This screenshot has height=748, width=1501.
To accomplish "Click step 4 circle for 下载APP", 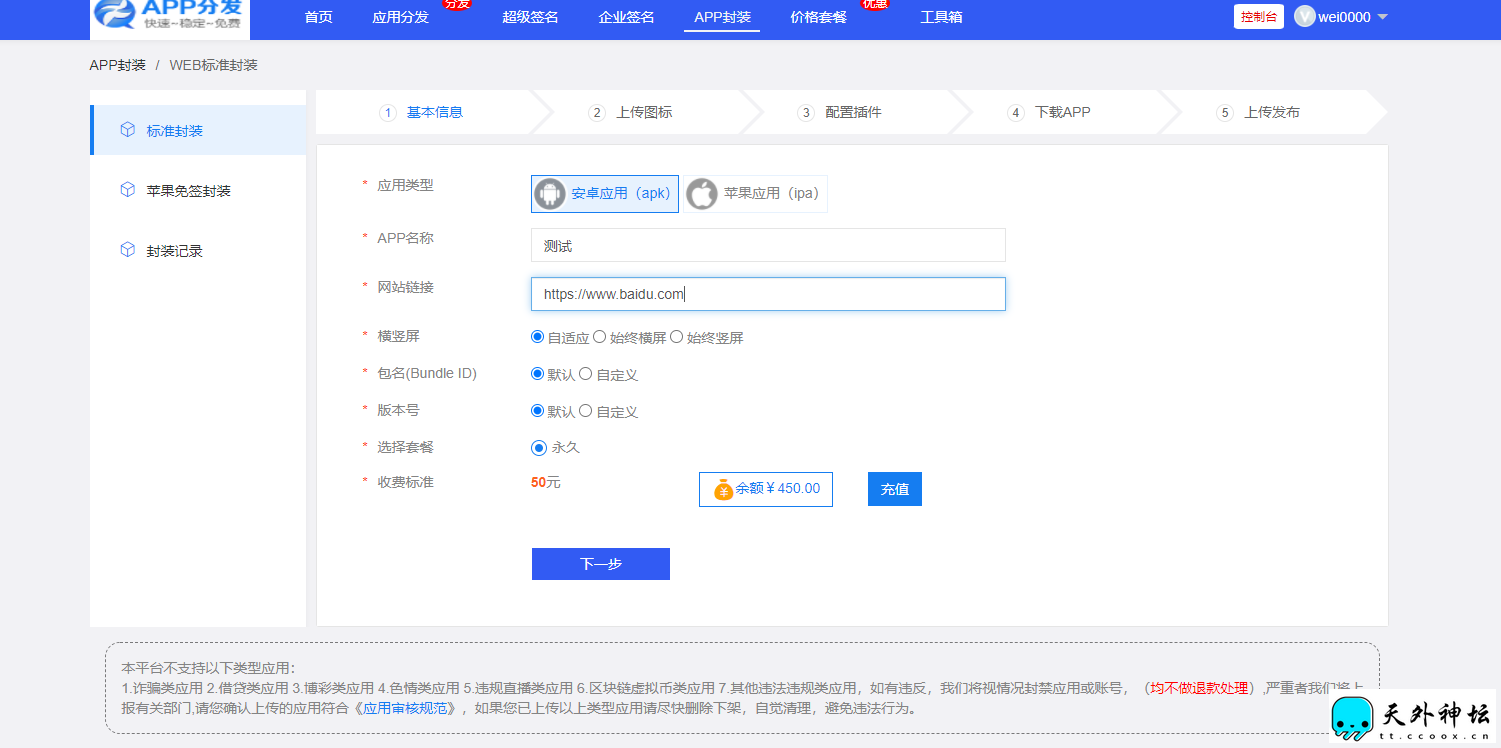I will [1016, 113].
